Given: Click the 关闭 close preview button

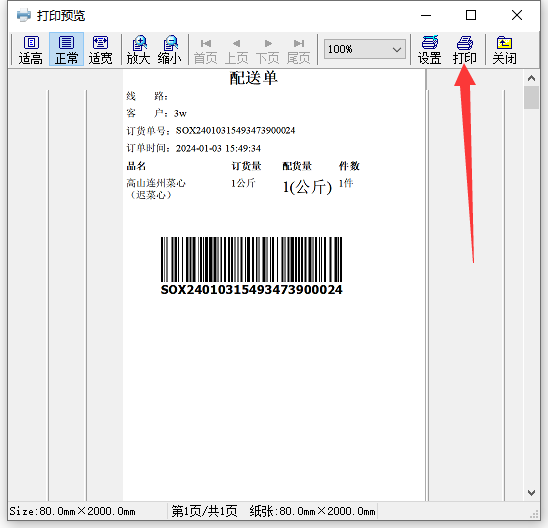Looking at the screenshot, I should coord(504,50).
